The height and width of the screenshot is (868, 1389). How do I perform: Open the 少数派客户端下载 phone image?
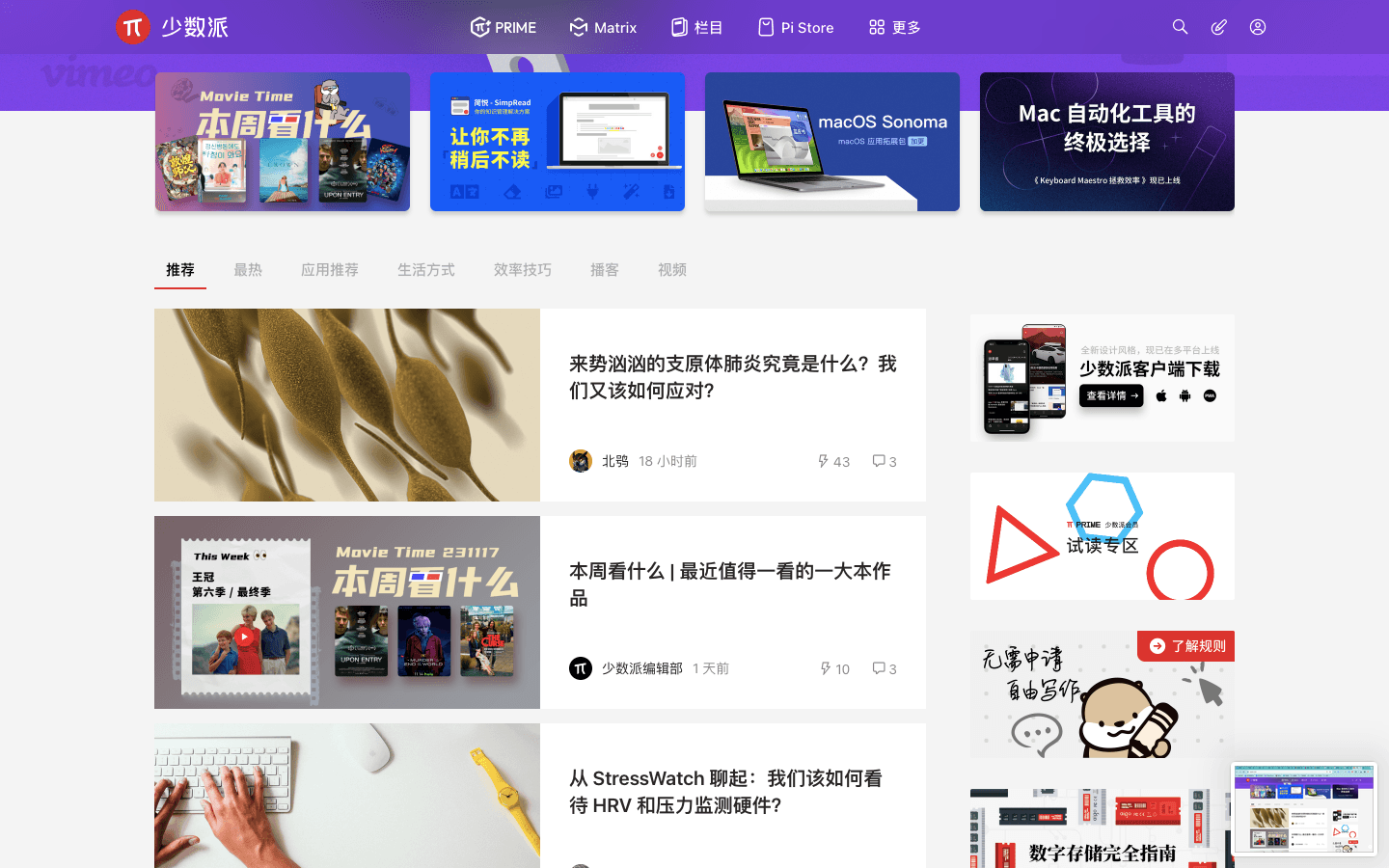[1024, 379]
